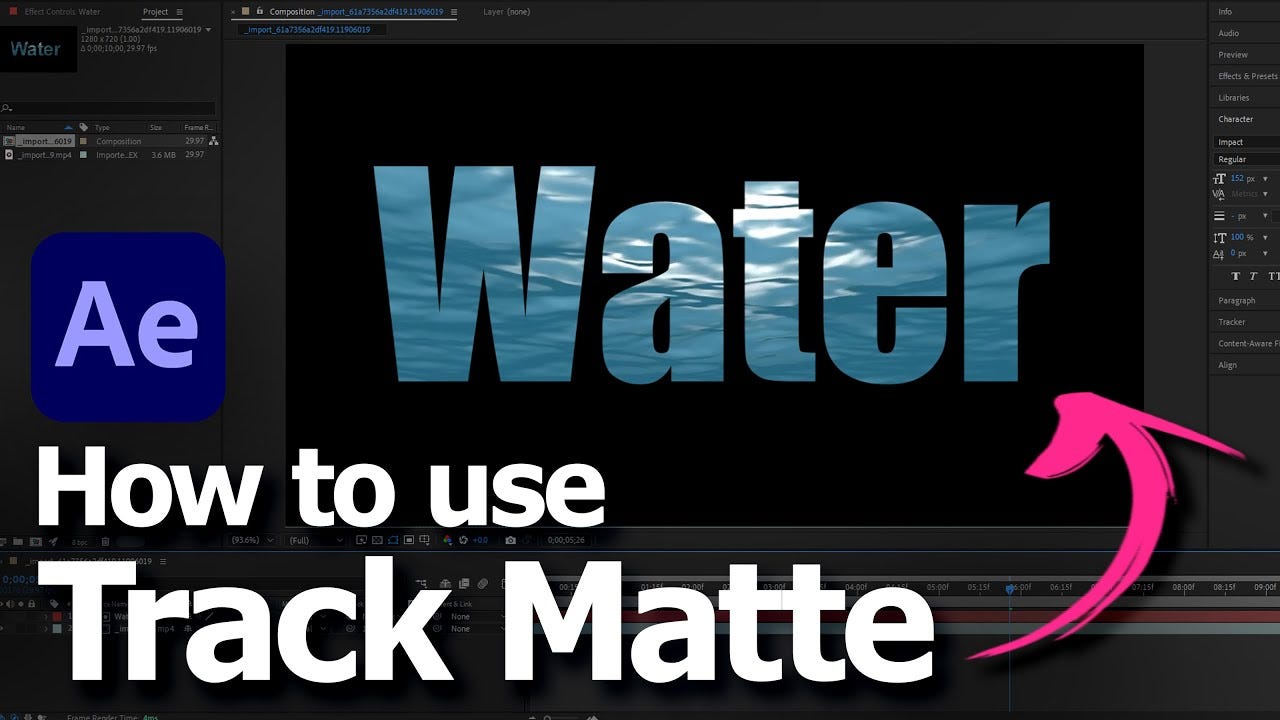1280x720 pixels.
Task: Expand the Content-Aware Fill panel
Action: point(1247,343)
